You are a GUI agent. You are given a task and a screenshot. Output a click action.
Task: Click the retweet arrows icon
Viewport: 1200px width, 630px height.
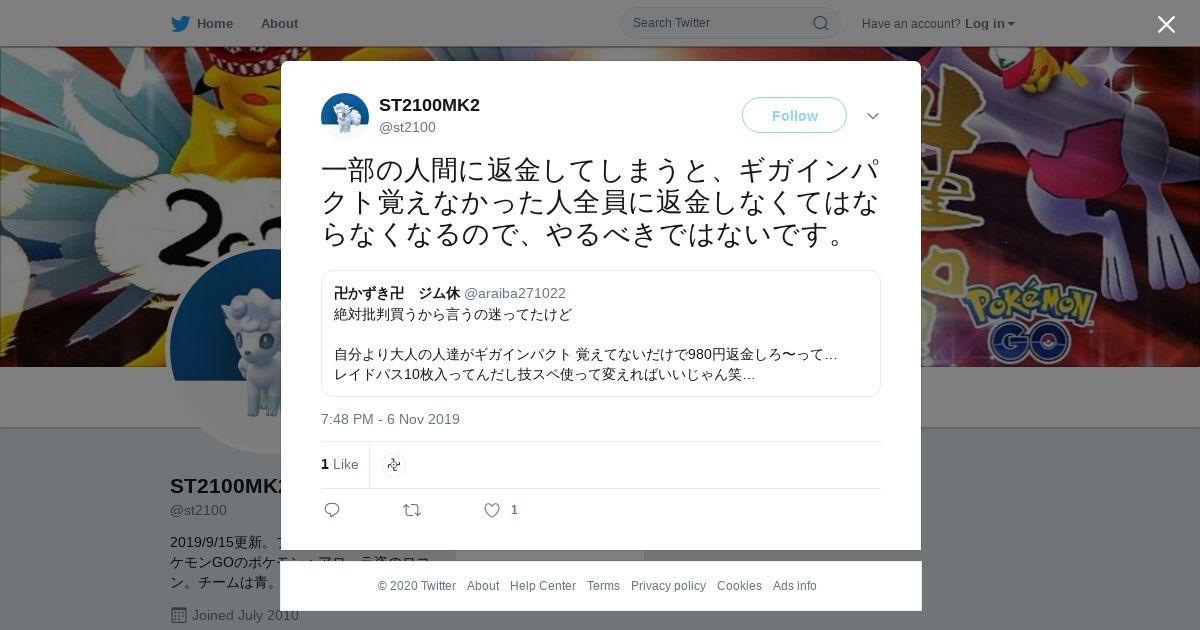point(412,510)
